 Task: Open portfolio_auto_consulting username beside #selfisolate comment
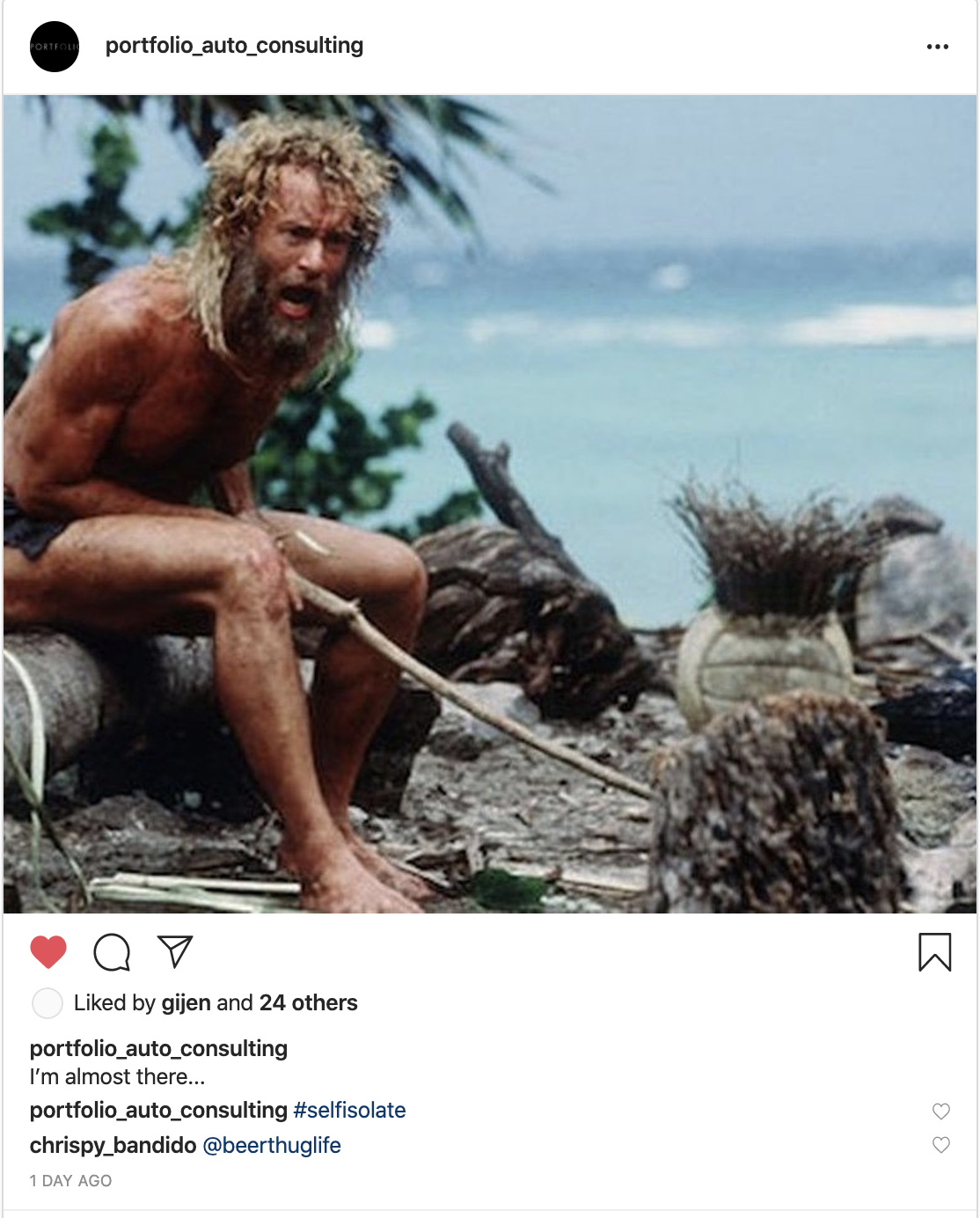(x=158, y=1111)
